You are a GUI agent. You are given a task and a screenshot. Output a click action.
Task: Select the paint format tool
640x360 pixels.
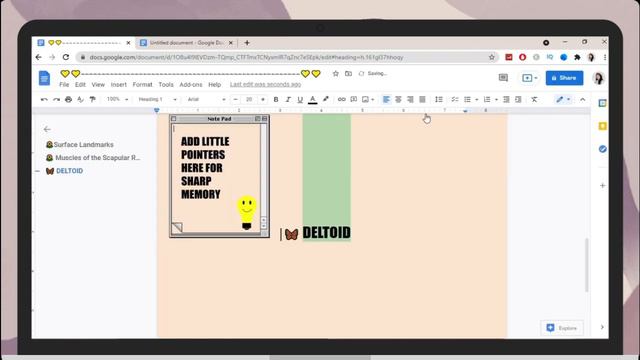coord(93,99)
